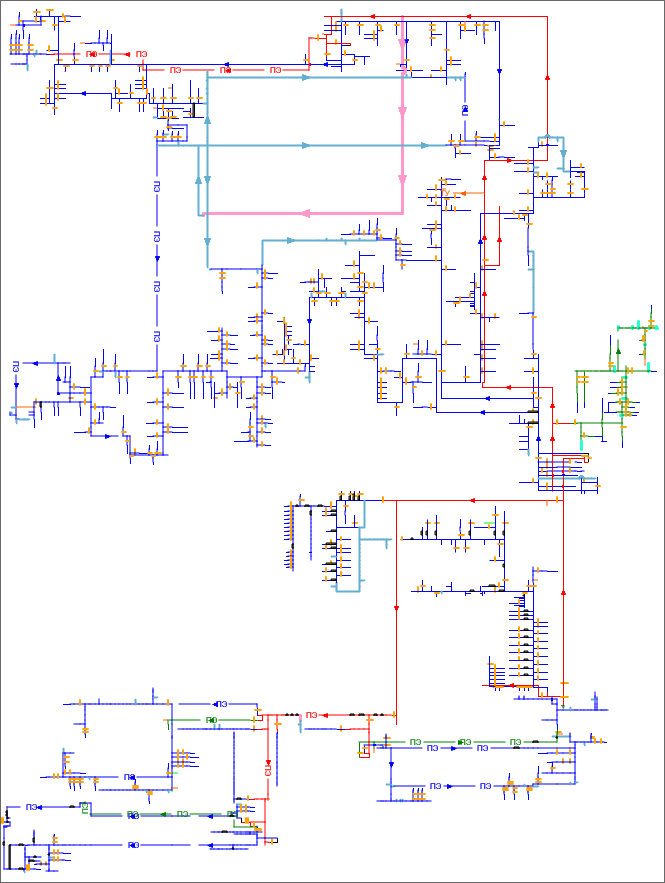Select the red vertical СЦ label near the bottom
The width and height of the screenshot is (665, 883).
click(268, 769)
